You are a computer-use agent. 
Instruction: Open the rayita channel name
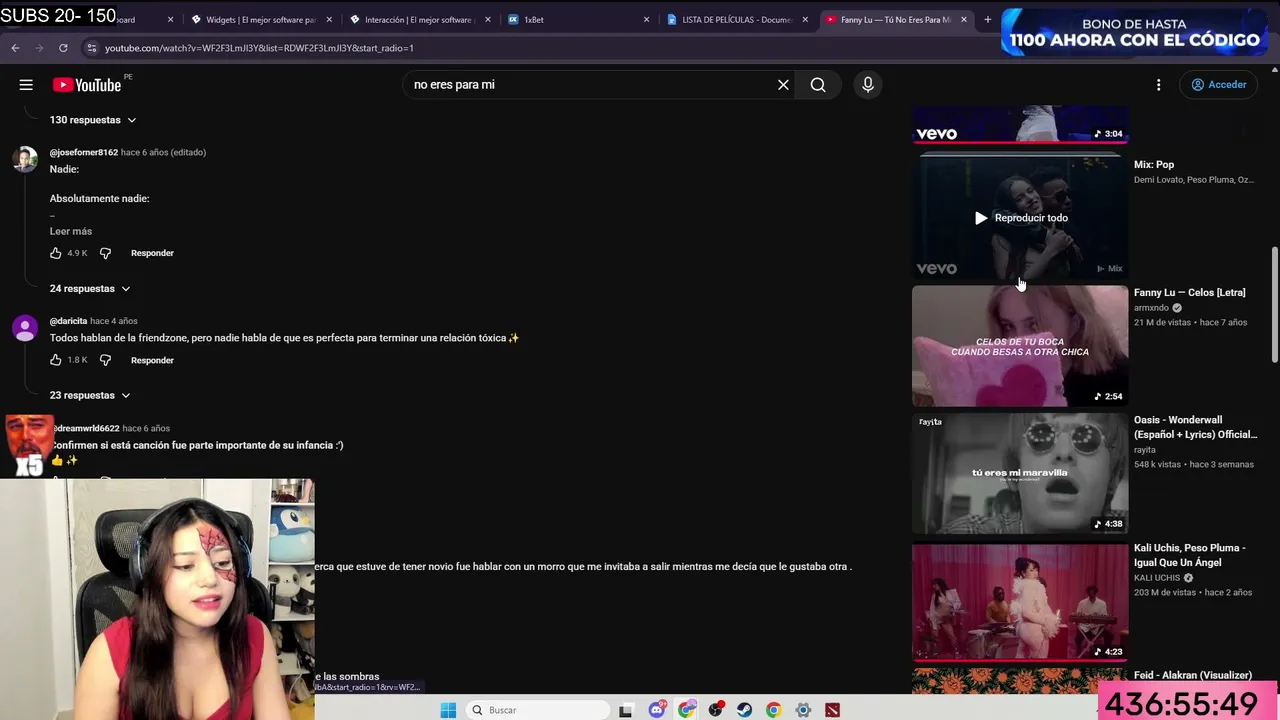coord(1145,450)
